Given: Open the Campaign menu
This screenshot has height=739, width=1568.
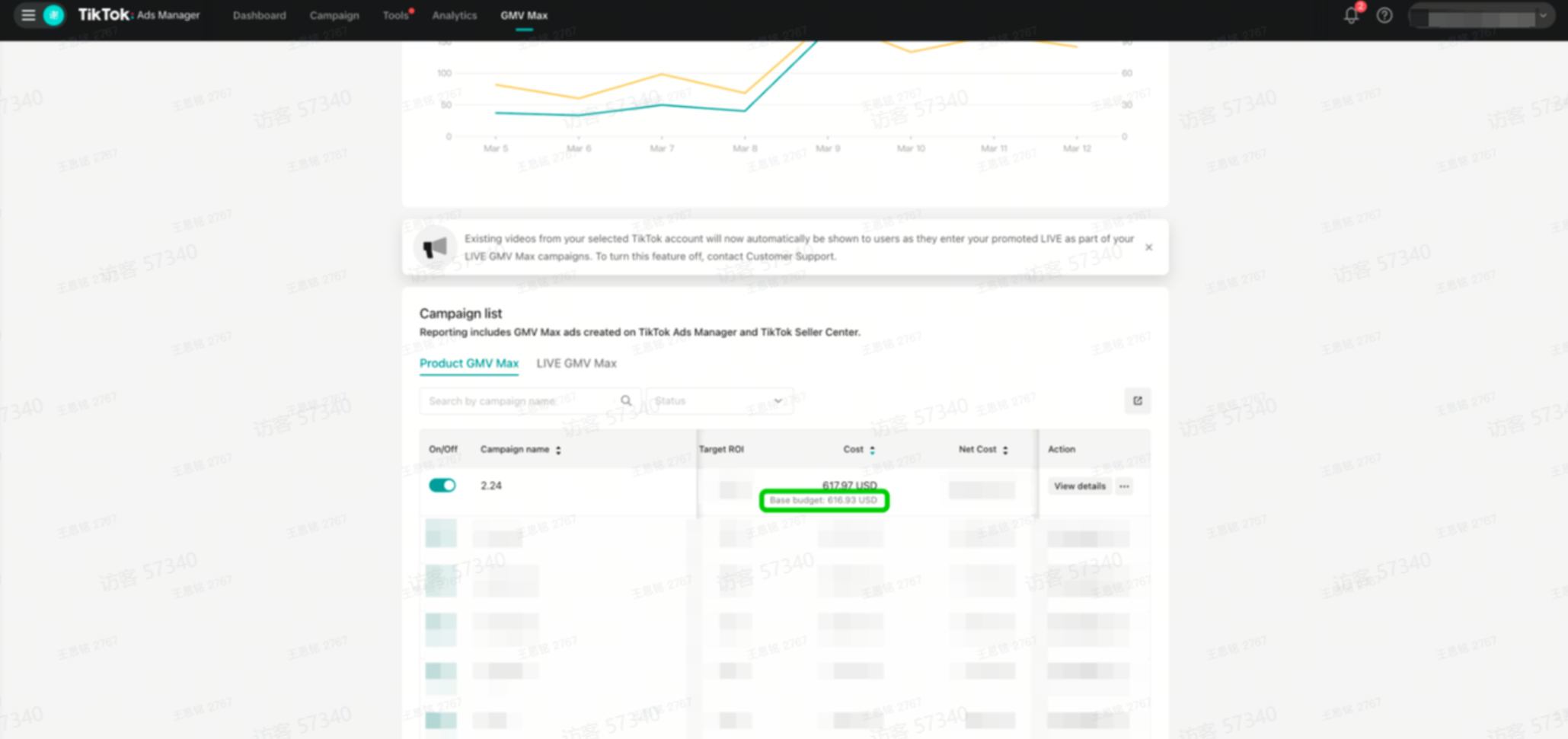Looking at the screenshot, I should point(334,15).
